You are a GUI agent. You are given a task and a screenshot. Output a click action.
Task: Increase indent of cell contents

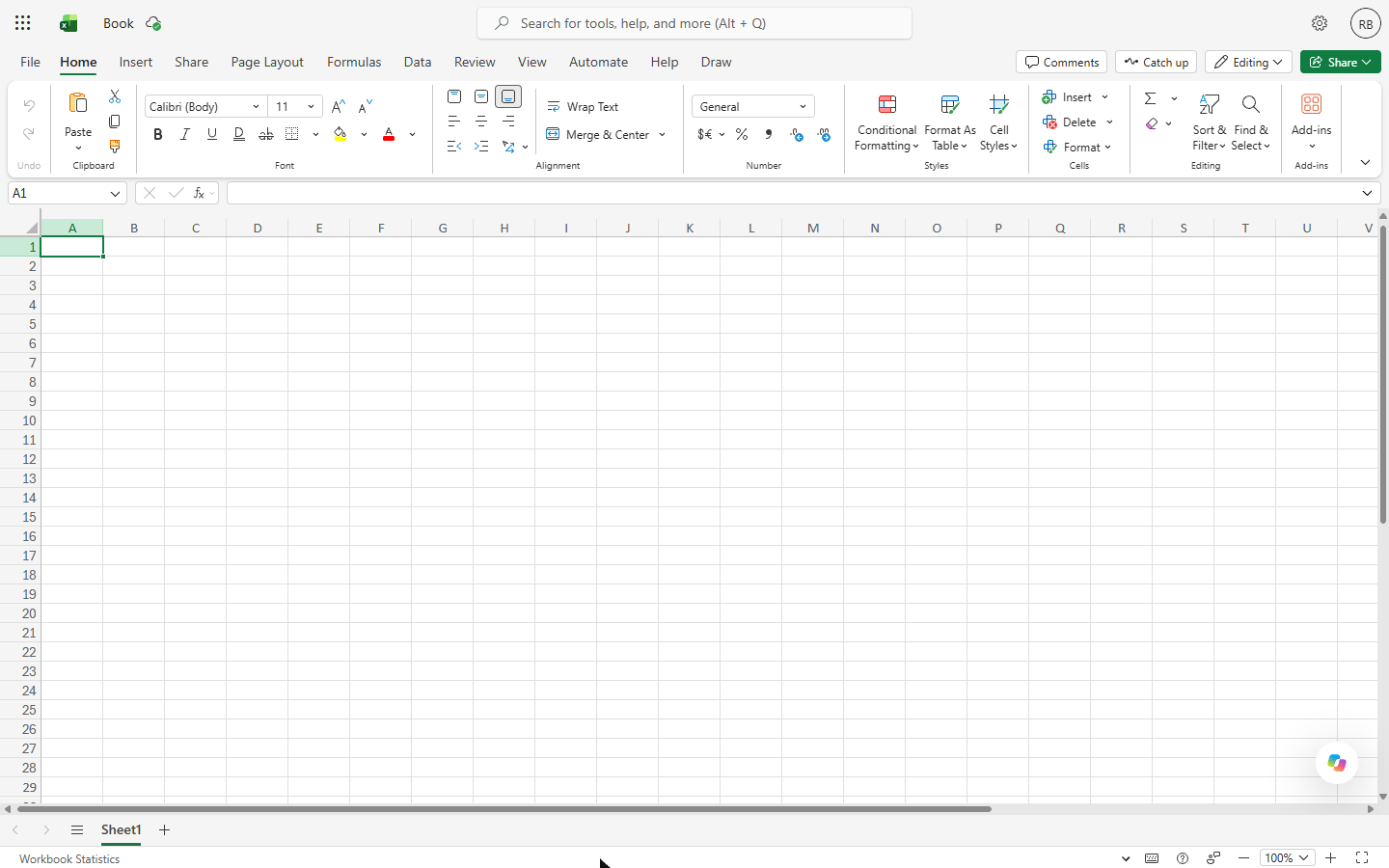(481, 146)
